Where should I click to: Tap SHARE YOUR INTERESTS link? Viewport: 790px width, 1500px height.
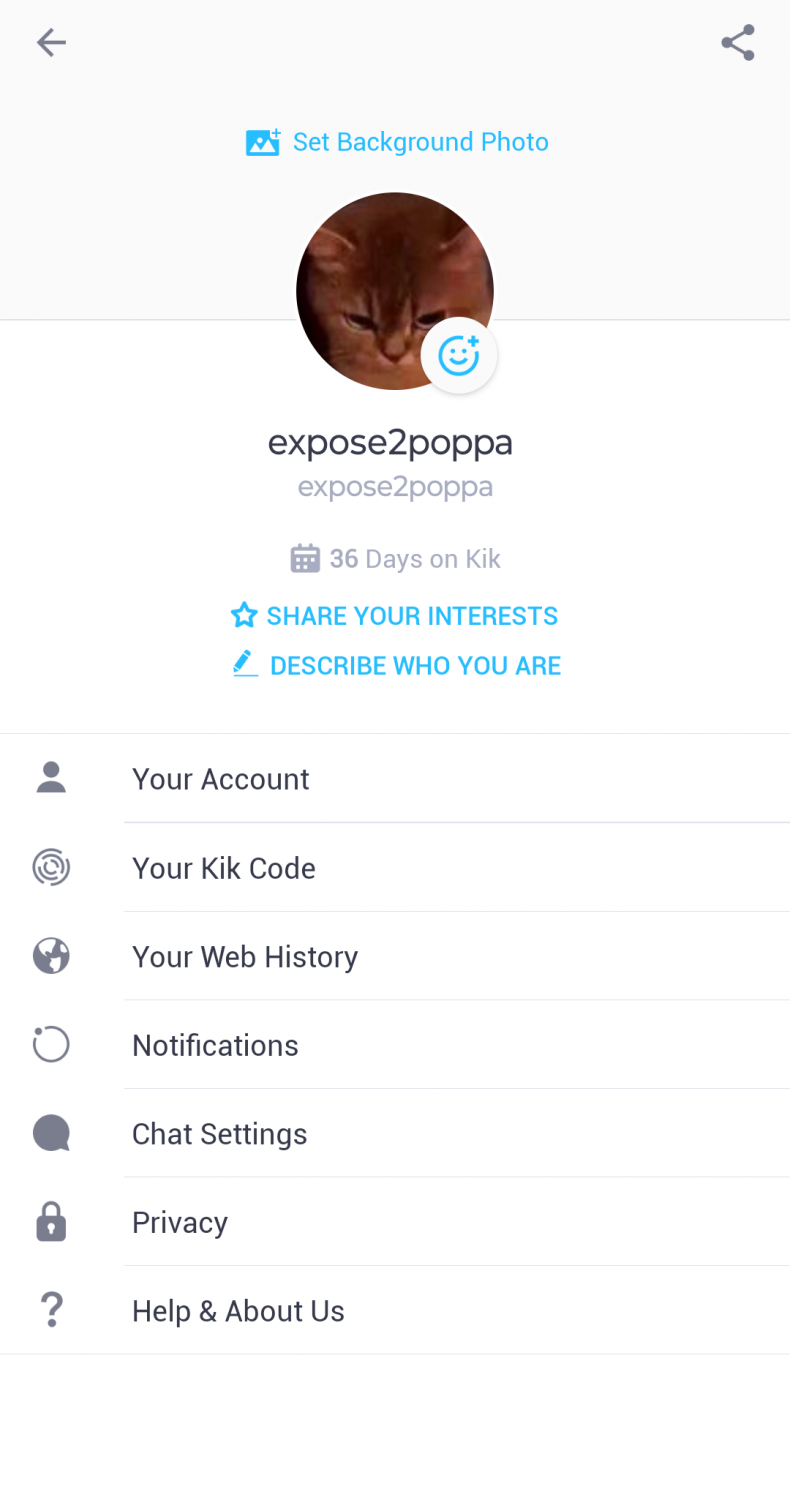coord(395,615)
